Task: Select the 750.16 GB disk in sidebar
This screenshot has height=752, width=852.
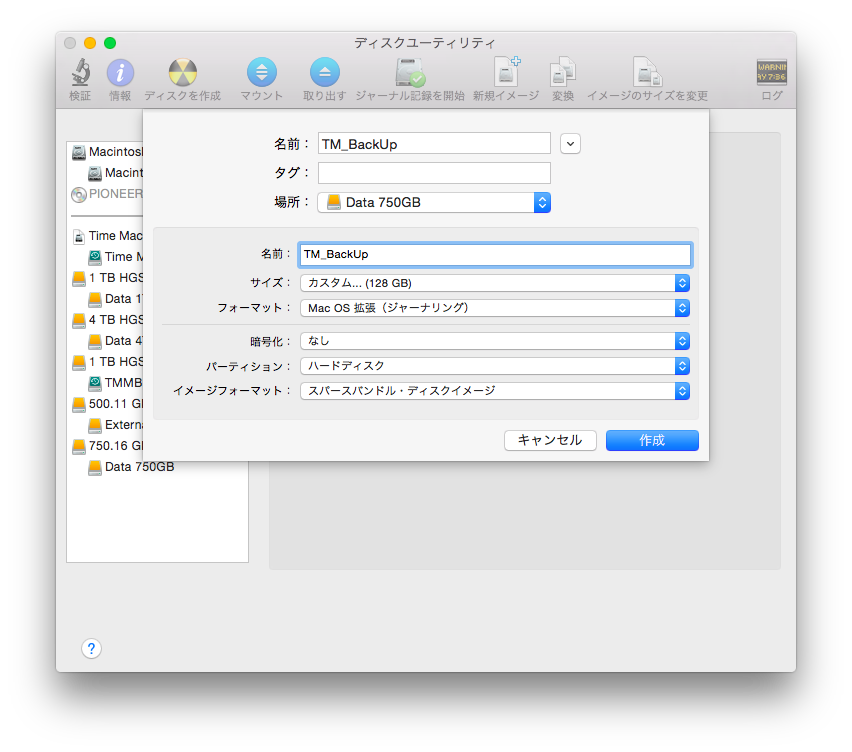Action: point(107,446)
